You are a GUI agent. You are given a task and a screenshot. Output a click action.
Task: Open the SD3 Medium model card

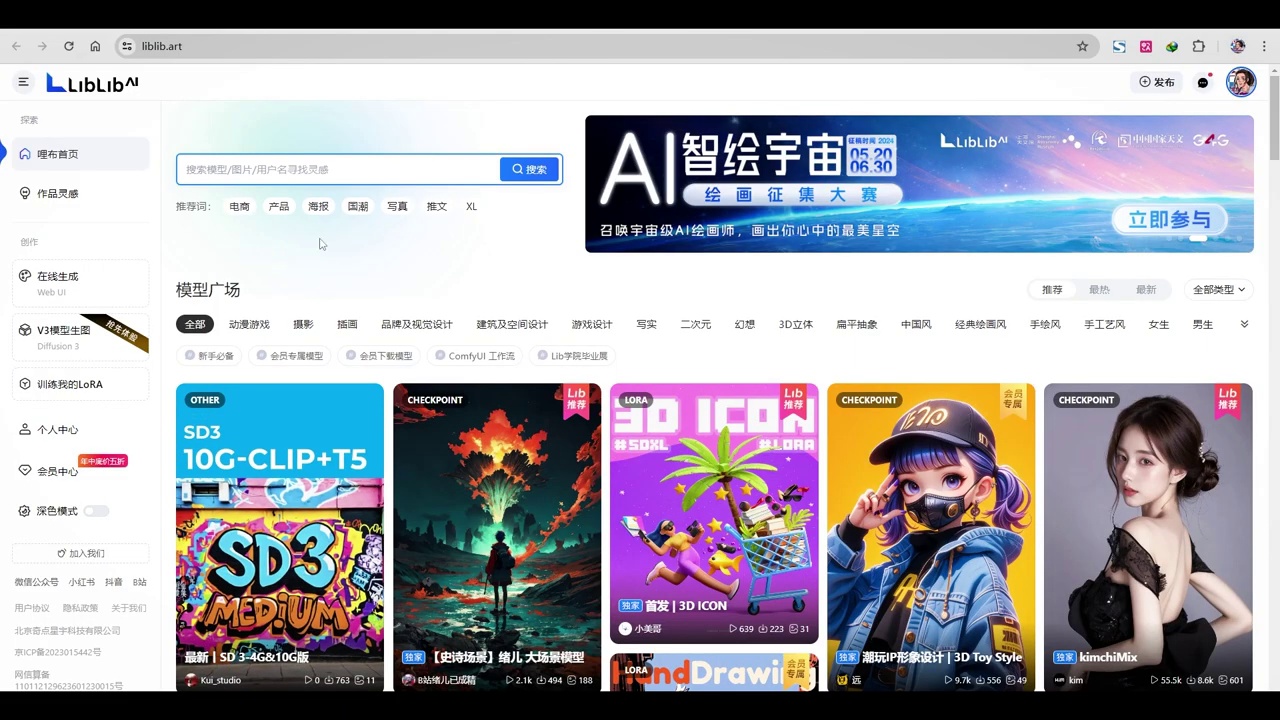[280, 537]
